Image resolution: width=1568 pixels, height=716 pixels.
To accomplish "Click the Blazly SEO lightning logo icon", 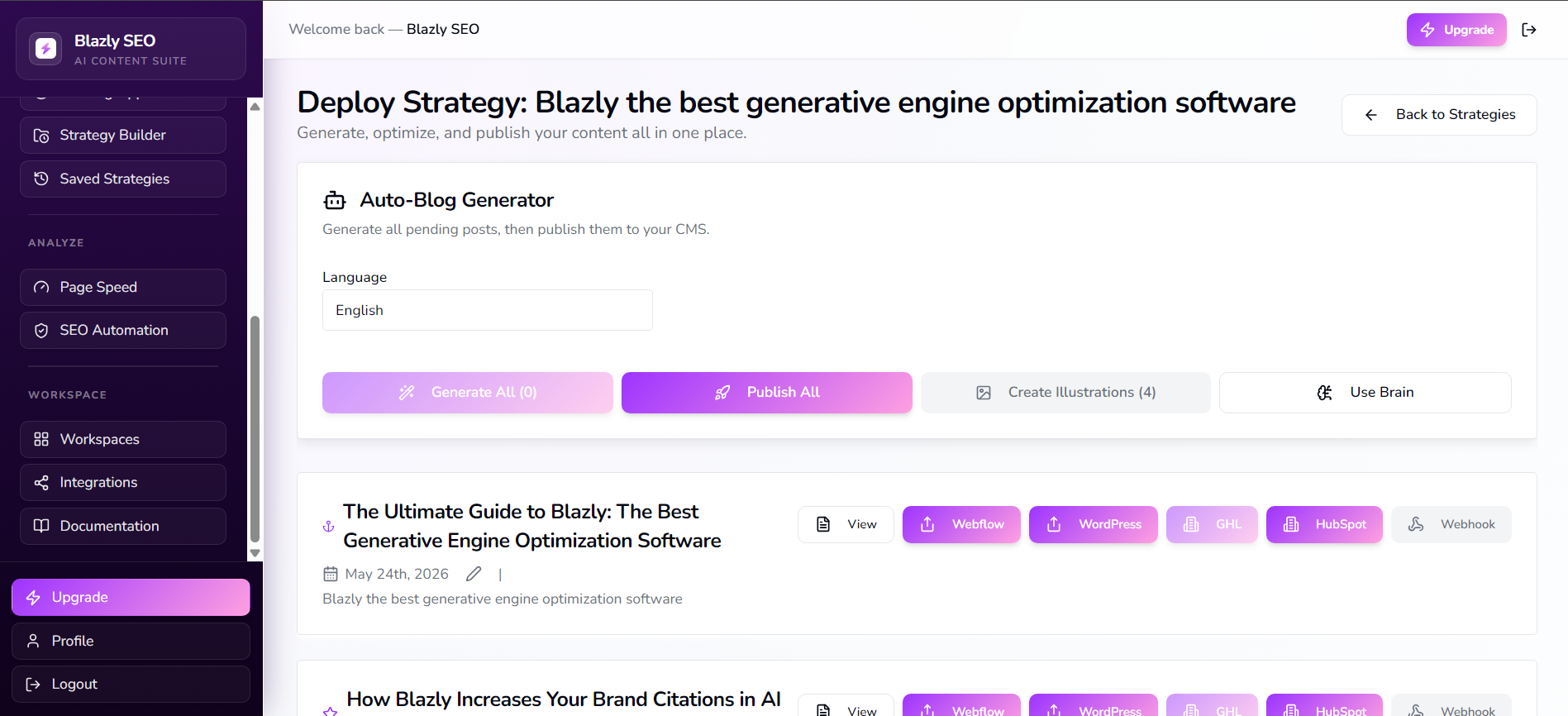I will tap(45, 49).
